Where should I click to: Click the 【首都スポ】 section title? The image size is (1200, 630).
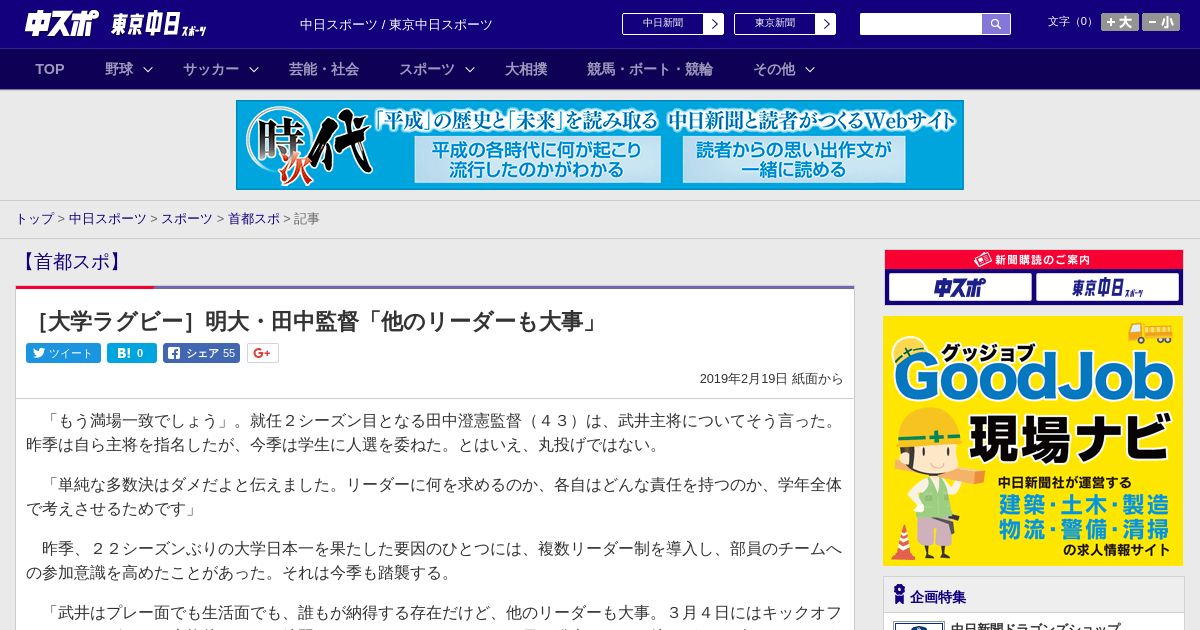point(70,262)
